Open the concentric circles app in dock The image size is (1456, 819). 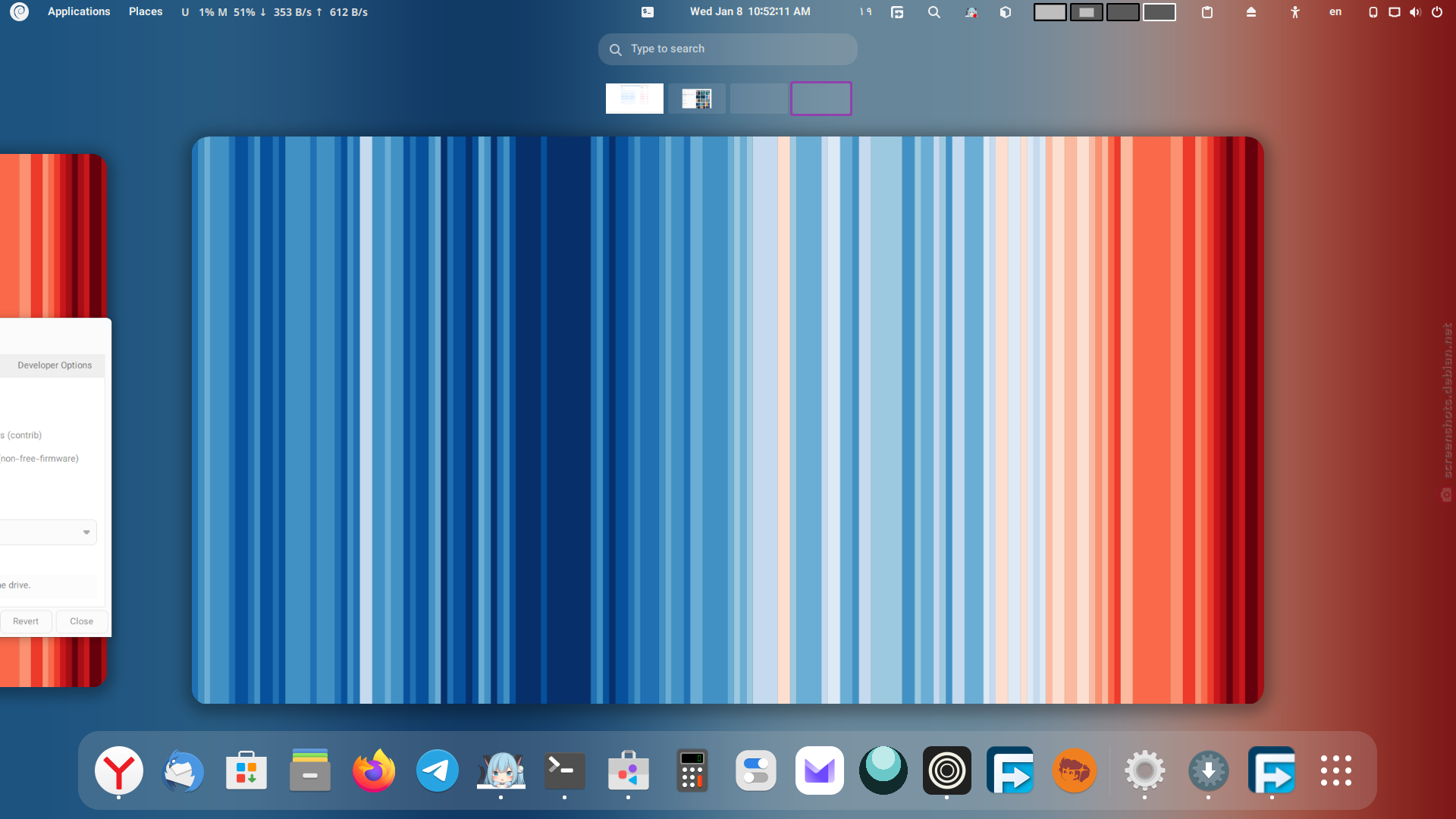(947, 771)
